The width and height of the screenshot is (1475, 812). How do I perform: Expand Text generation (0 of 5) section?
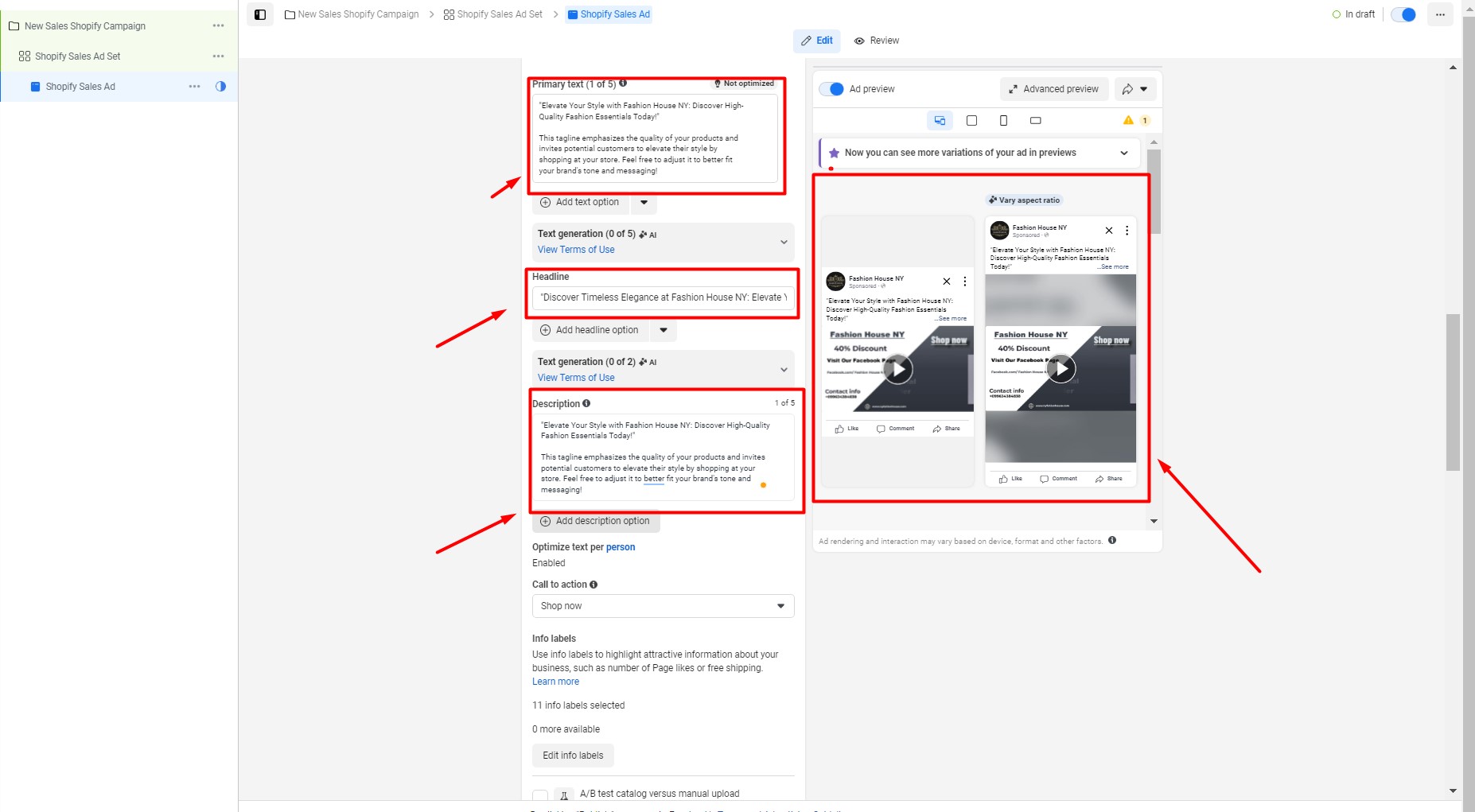pyautogui.click(x=784, y=242)
